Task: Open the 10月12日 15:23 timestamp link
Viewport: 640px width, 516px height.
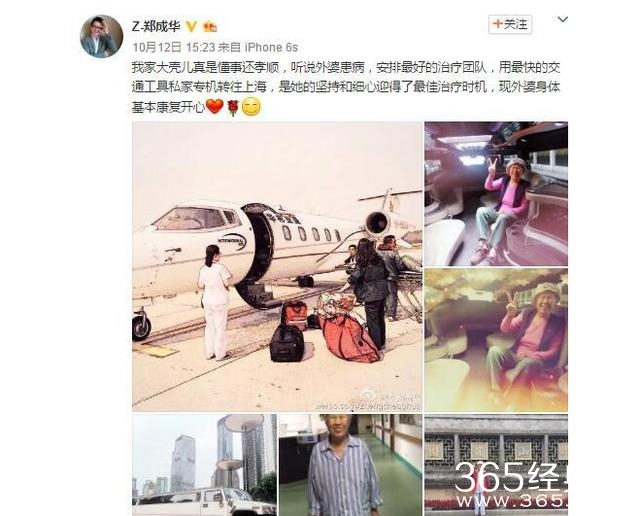Action: point(173,47)
